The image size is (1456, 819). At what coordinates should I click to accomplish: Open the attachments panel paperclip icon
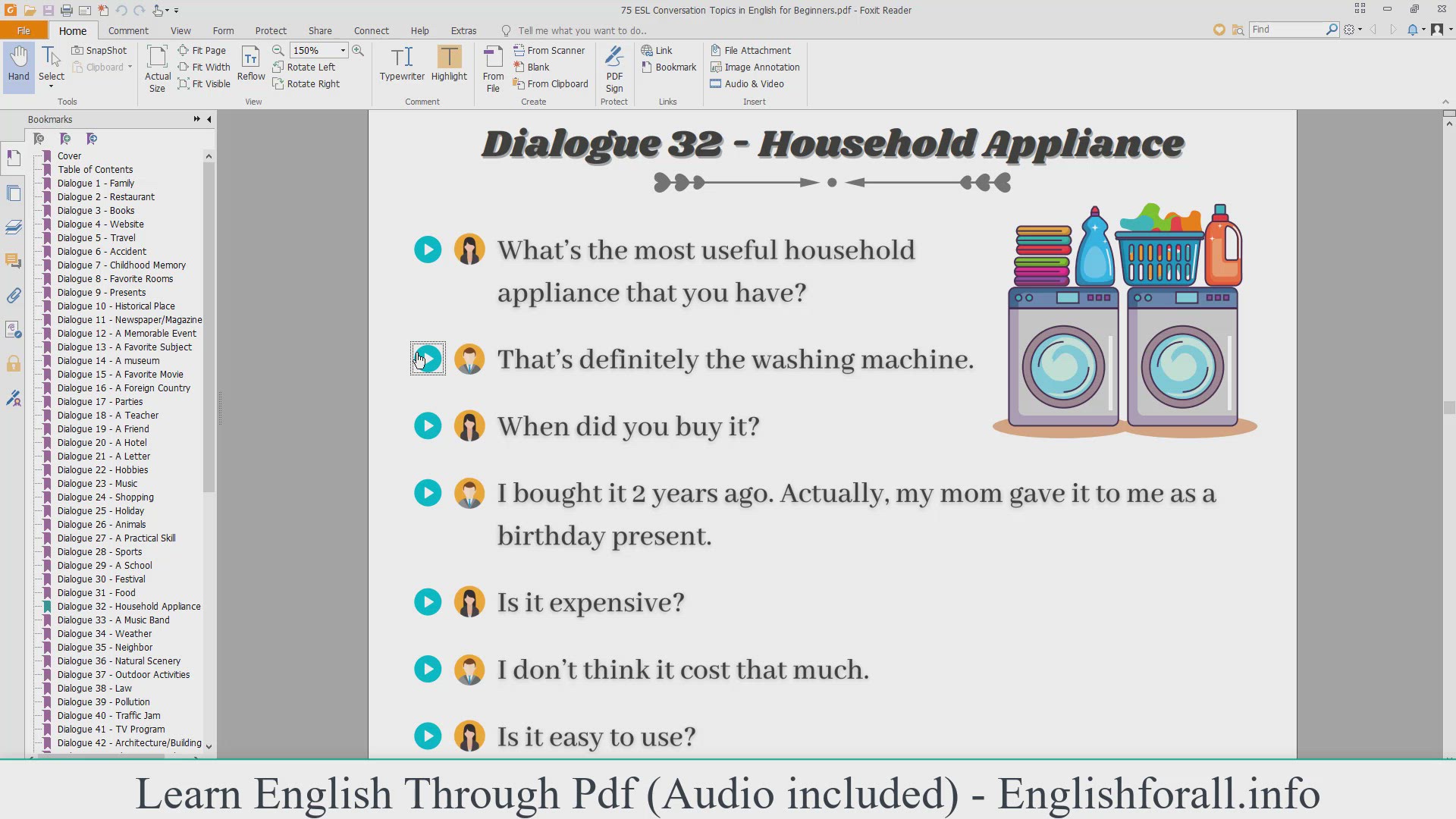coord(14,296)
